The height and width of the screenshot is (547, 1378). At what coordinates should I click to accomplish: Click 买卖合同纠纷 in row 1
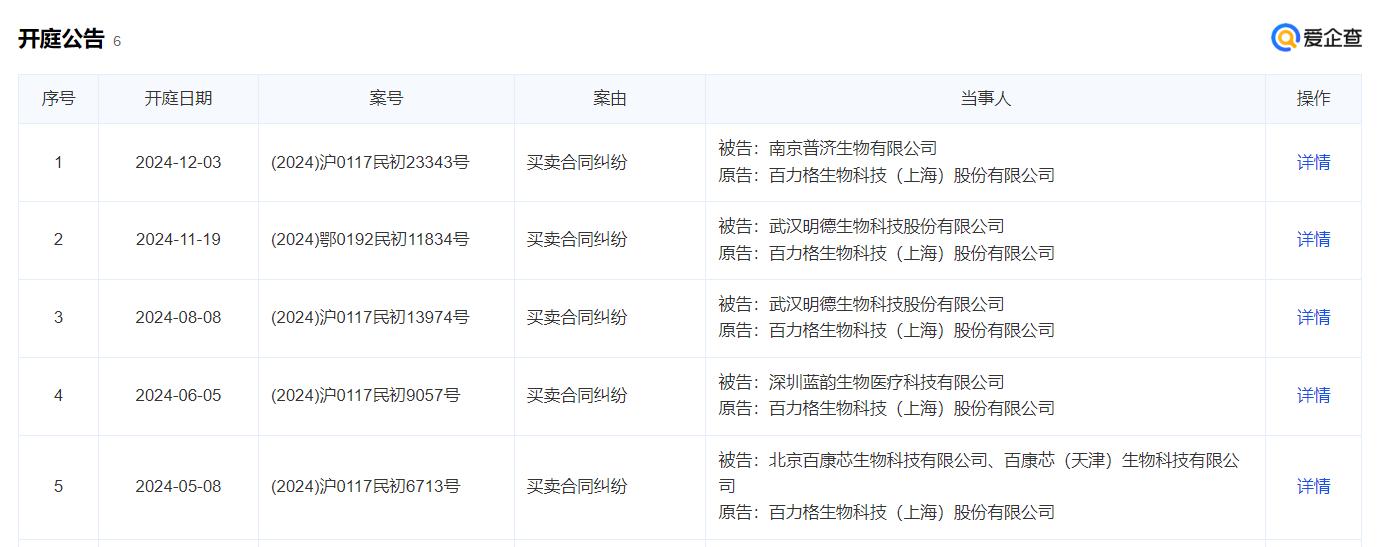pos(577,162)
